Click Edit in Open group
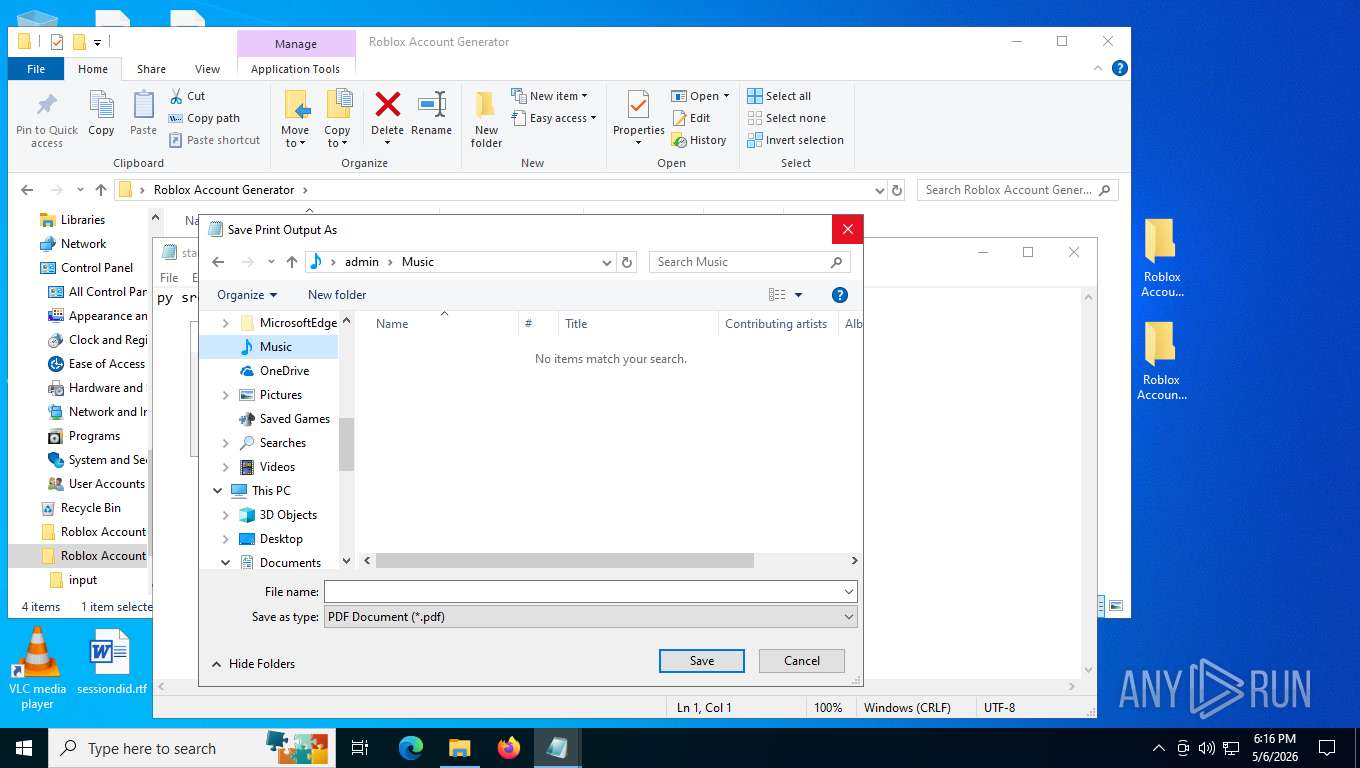The height and width of the screenshot is (768, 1360). coord(690,118)
